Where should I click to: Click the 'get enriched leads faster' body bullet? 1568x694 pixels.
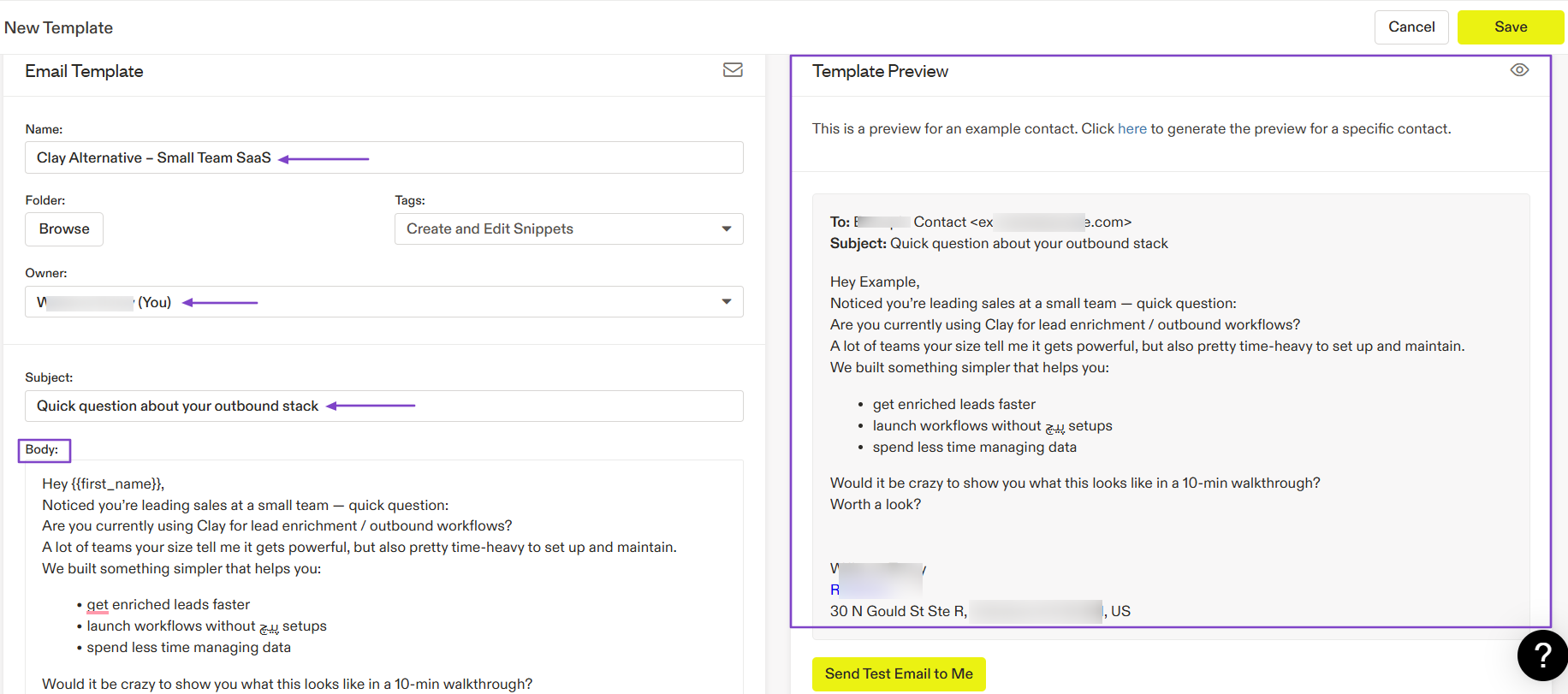click(x=168, y=605)
